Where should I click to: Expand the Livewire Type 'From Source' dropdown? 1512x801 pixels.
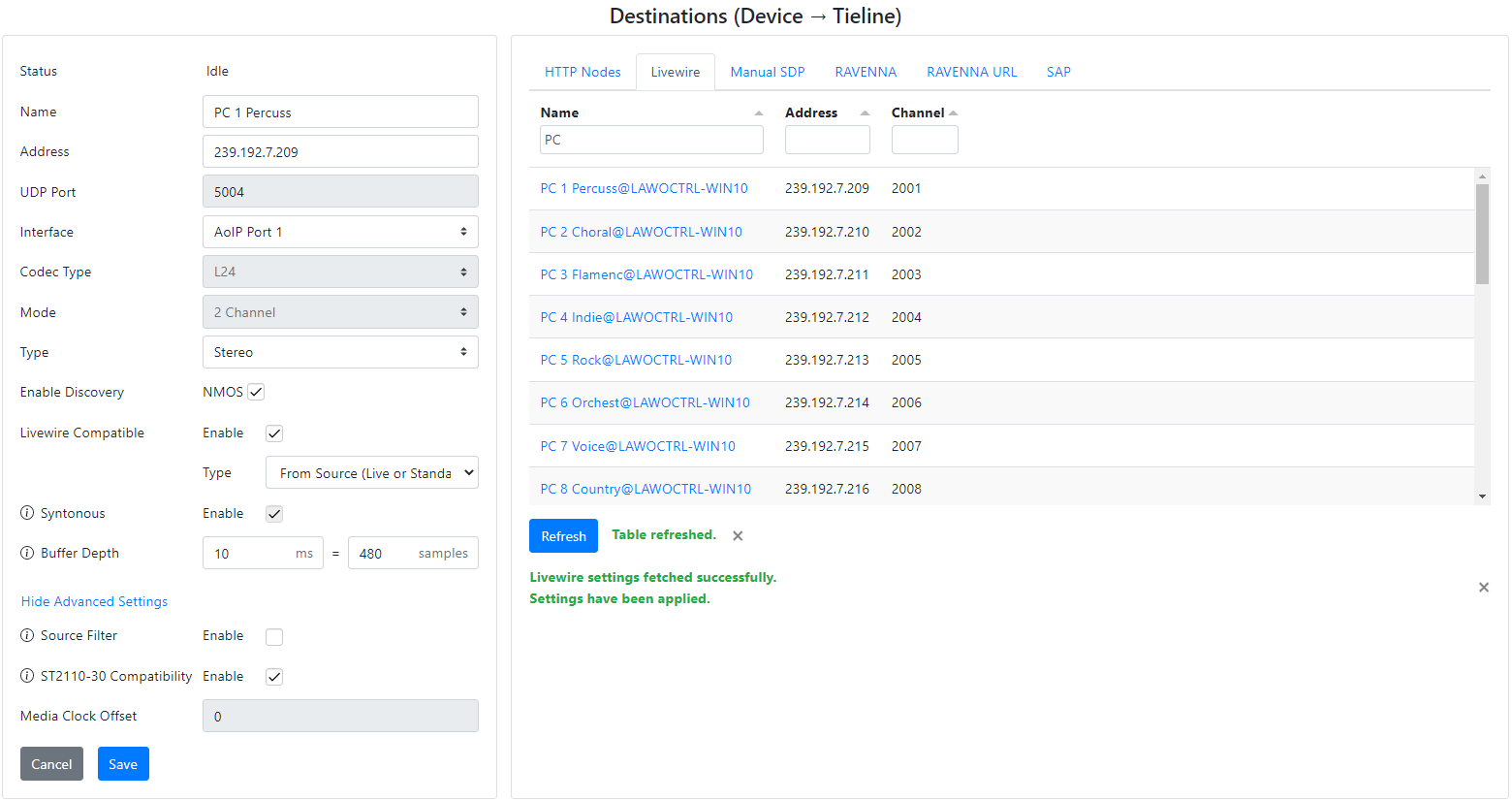(371, 473)
